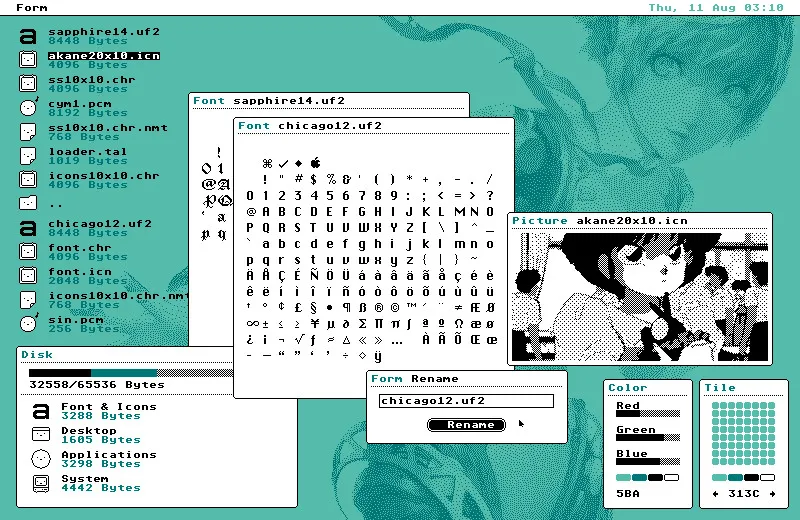Pick the dark teal swatch in Color window

pos(639,478)
